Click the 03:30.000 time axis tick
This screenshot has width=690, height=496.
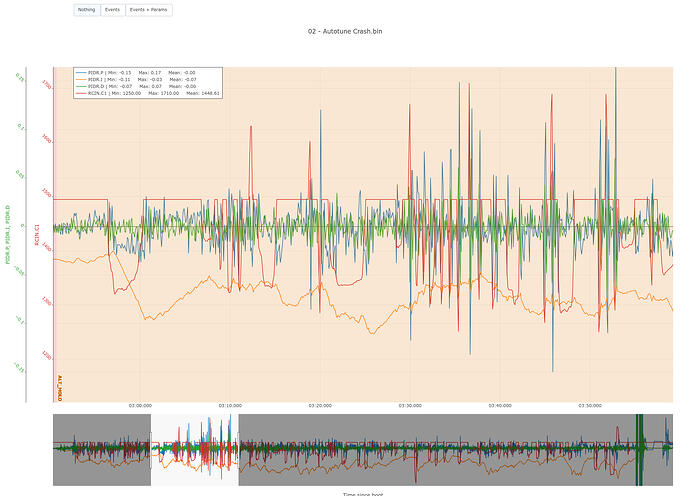pyautogui.click(x=410, y=406)
